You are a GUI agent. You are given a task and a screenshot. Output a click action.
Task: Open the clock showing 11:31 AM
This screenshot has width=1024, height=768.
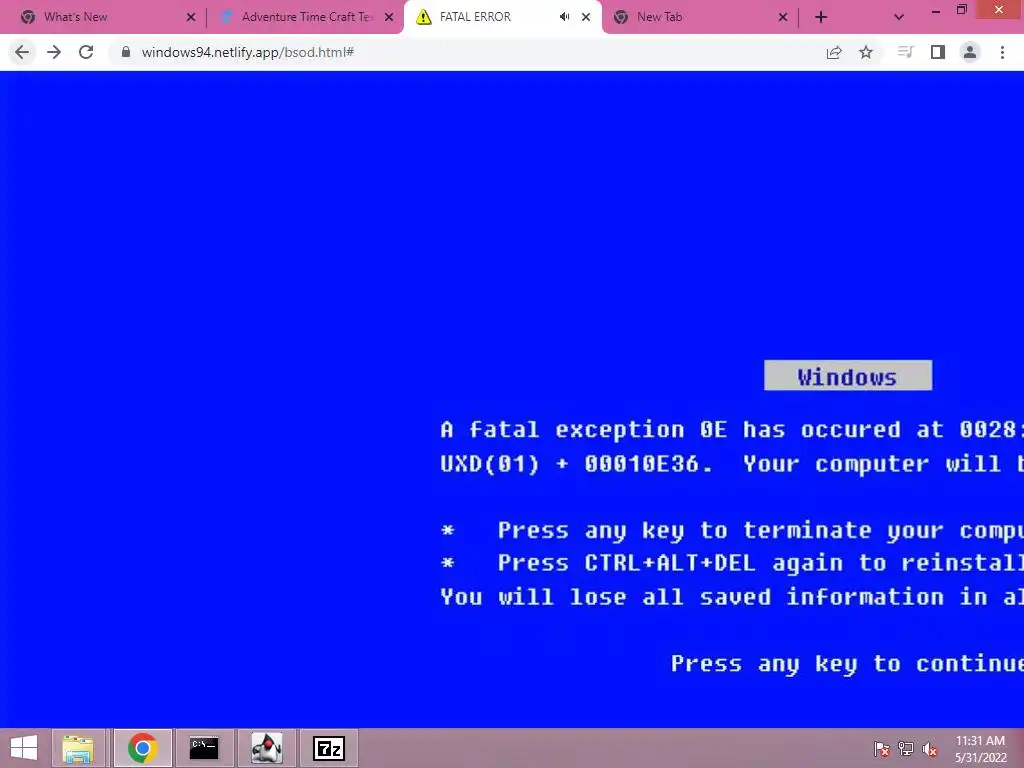[x=980, y=749]
